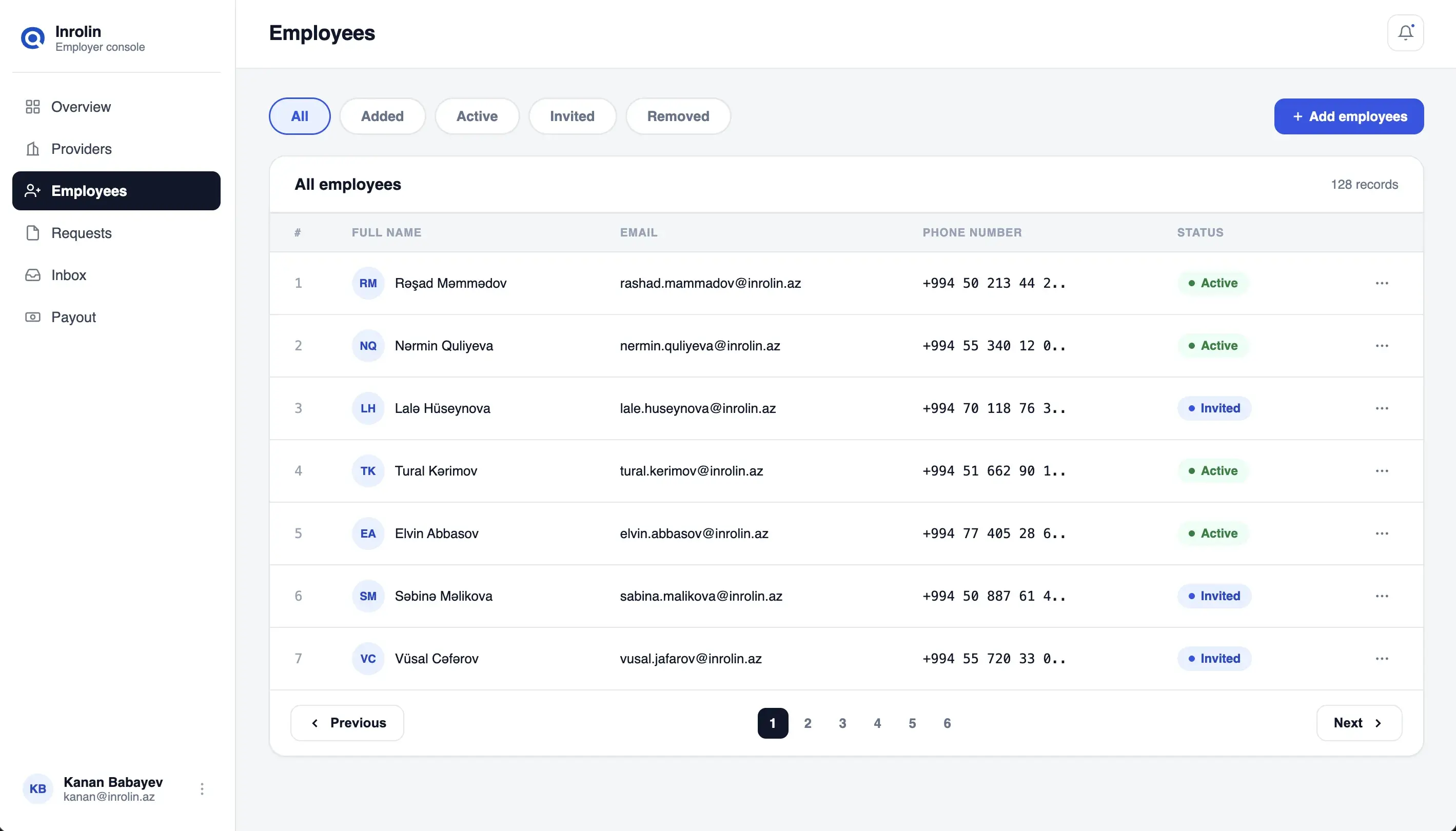Screen dimensions: 1456x831
Task: Jump to pagination page 4
Action: click(x=877, y=723)
